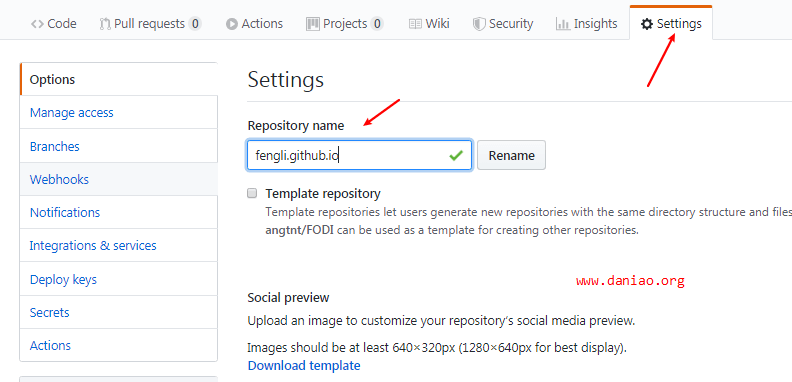Focus the Repository name input field
The width and height of the screenshot is (792, 382).
[359, 155]
